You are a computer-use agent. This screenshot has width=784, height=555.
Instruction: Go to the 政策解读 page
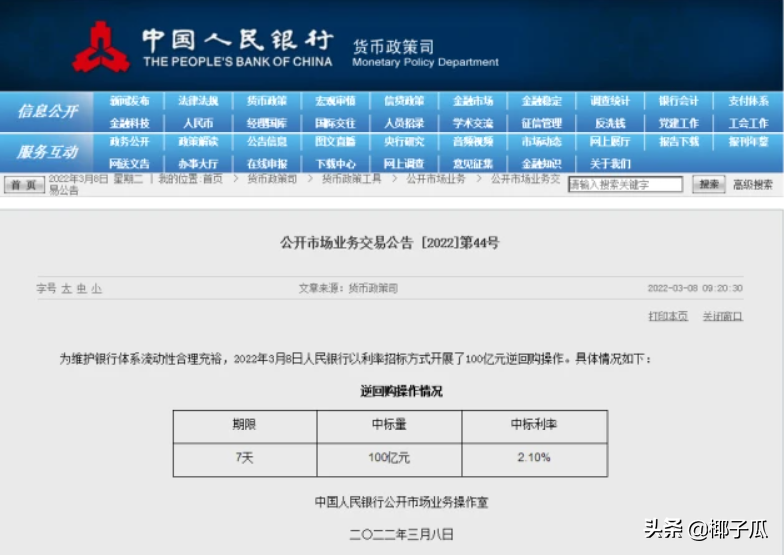tap(198, 142)
